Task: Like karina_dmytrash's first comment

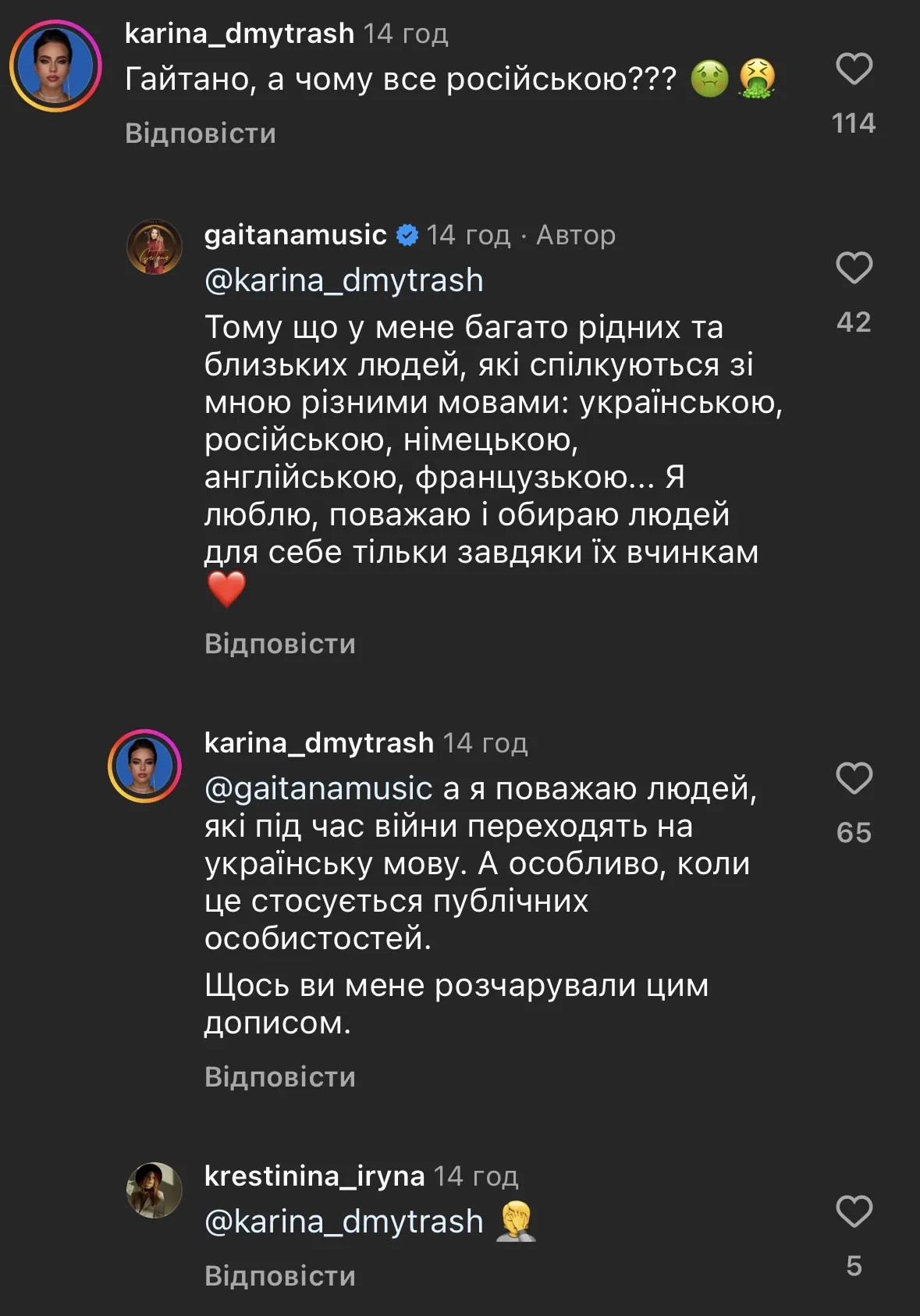Action: pos(856,68)
